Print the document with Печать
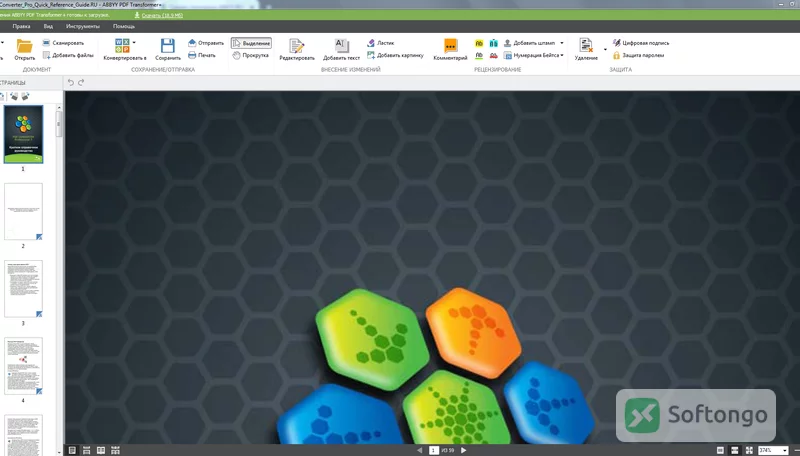The width and height of the screenshot is (800, 456). 202,55
